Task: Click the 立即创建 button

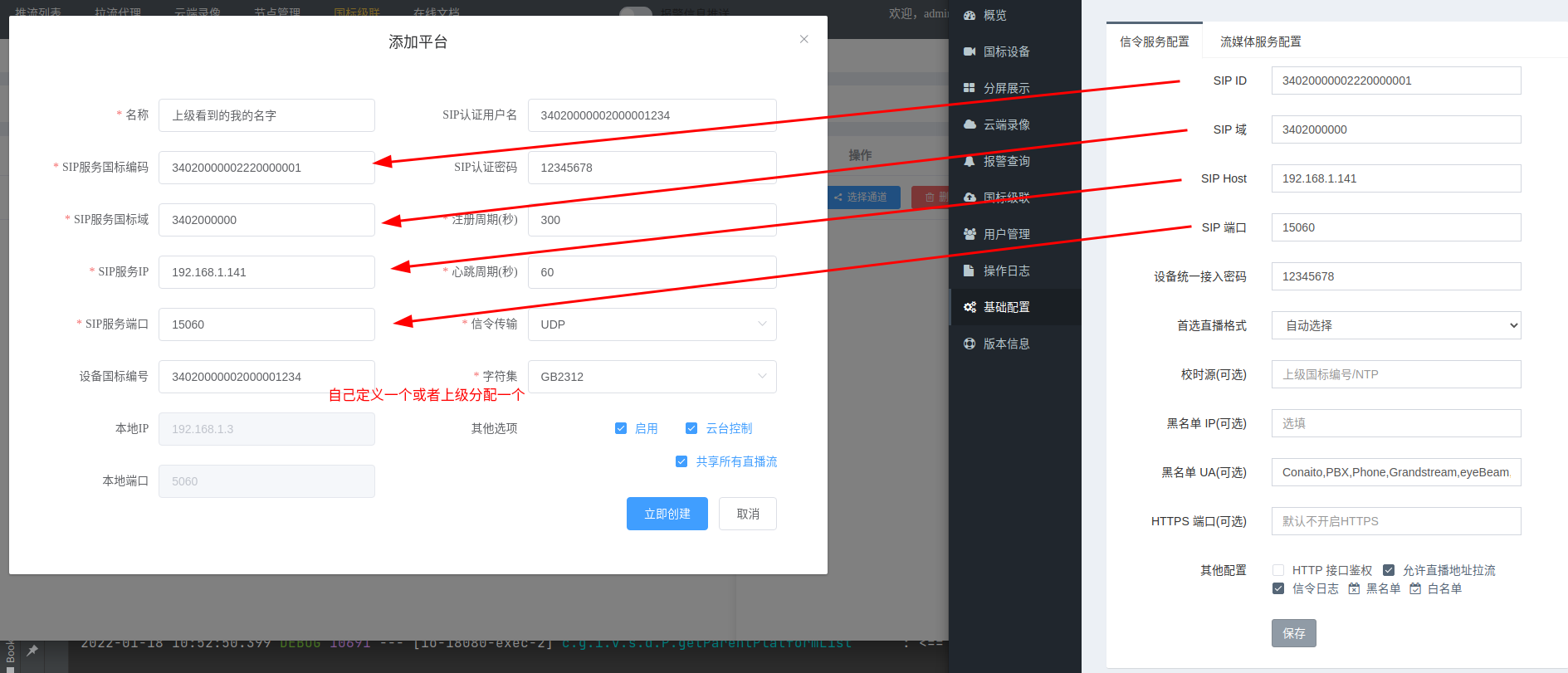Action: pyautogui.click(x=667, y=514)
